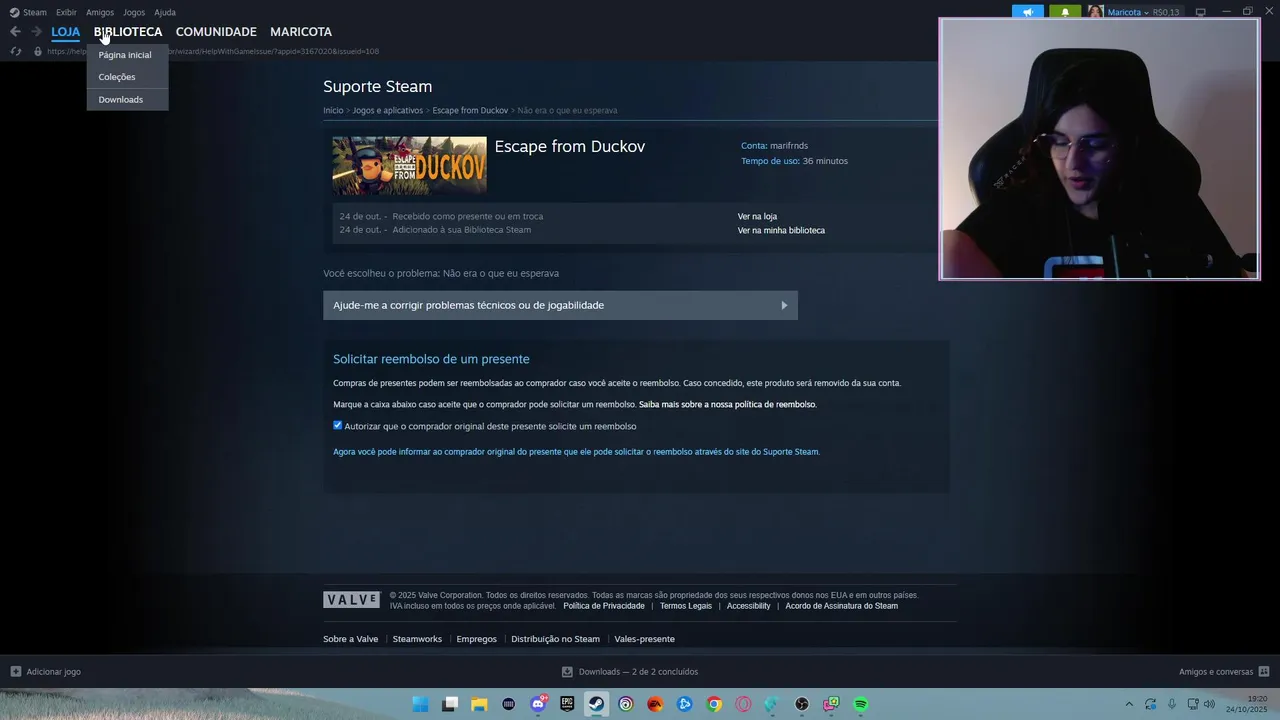Click Sobre a Valve footer link
This screenshot has width=1280, height=720.
[x=350, y=639]
